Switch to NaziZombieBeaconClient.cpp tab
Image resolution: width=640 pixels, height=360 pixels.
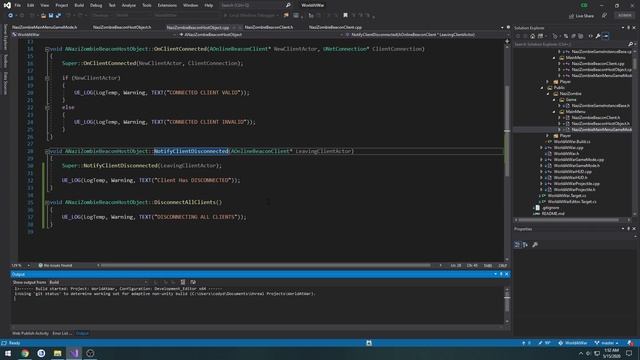pos(335,27)
